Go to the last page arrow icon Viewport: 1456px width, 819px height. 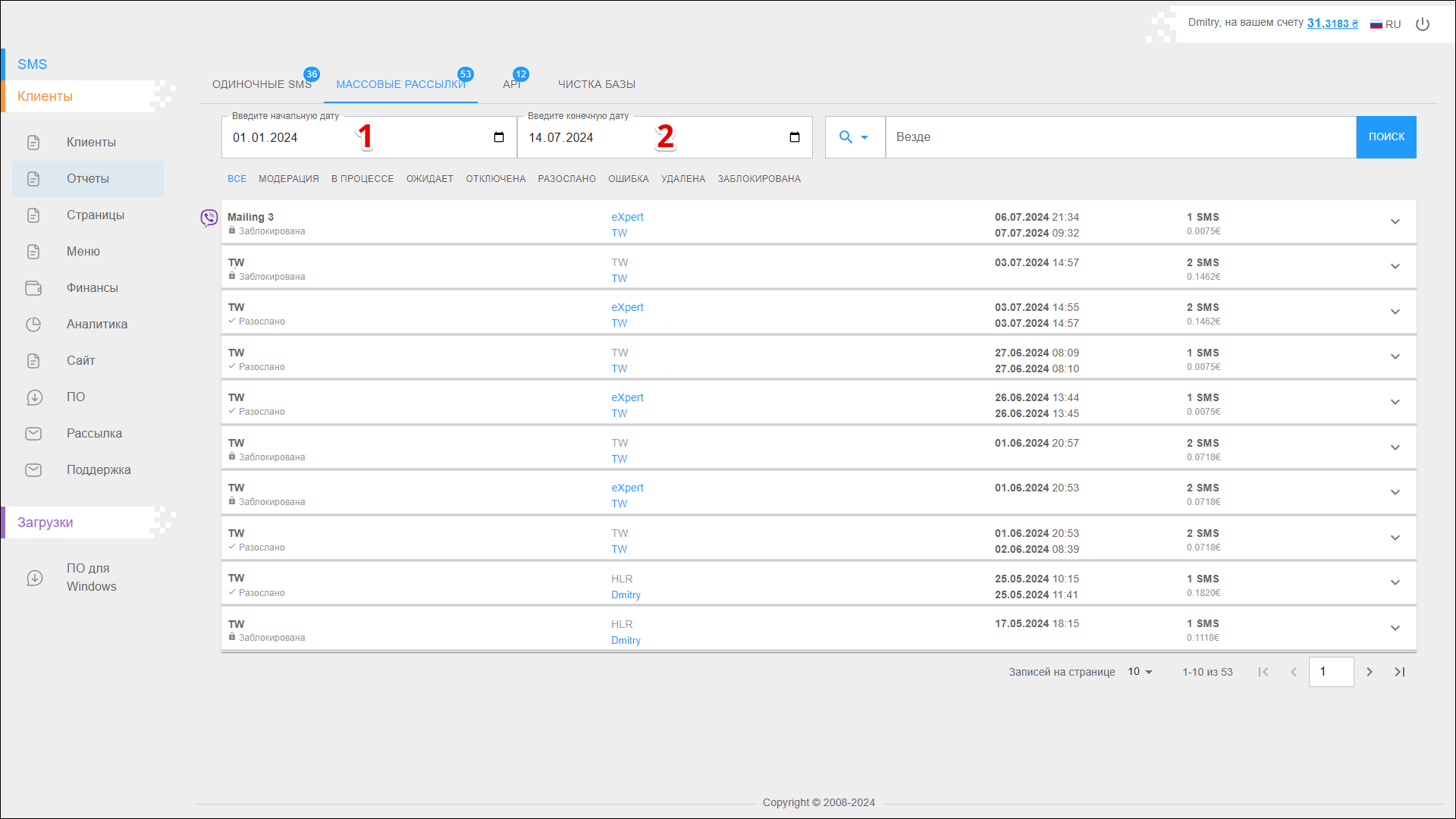tap(1400, 672)
